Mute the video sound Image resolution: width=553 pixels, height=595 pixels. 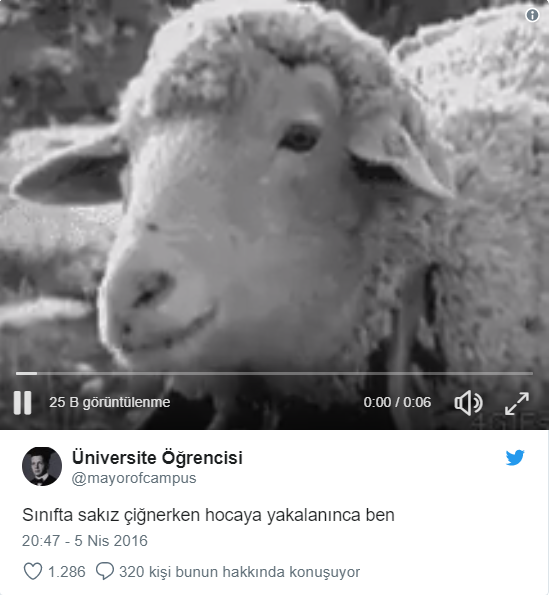pos(468,403)
